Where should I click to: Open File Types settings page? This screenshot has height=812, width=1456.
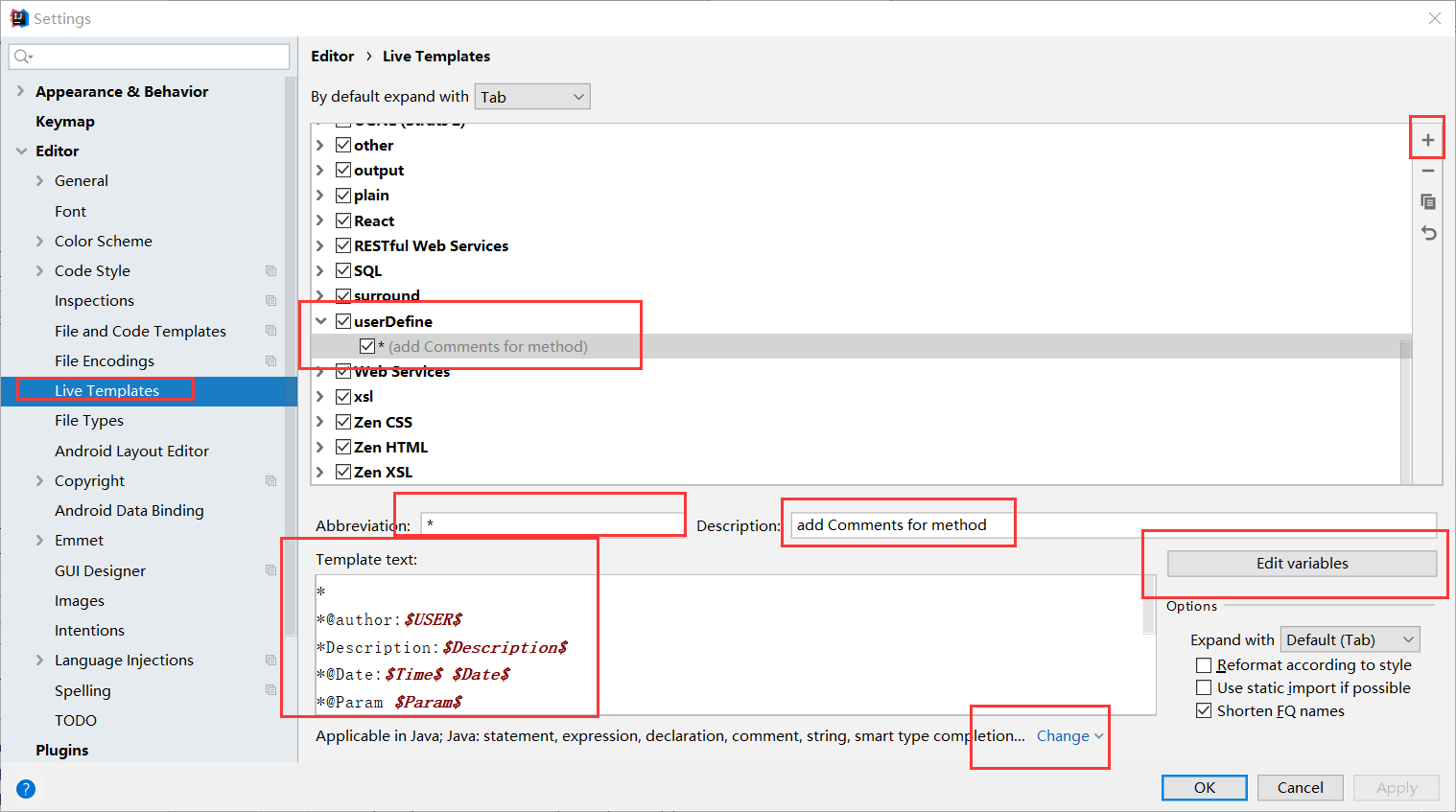point(89,420)
